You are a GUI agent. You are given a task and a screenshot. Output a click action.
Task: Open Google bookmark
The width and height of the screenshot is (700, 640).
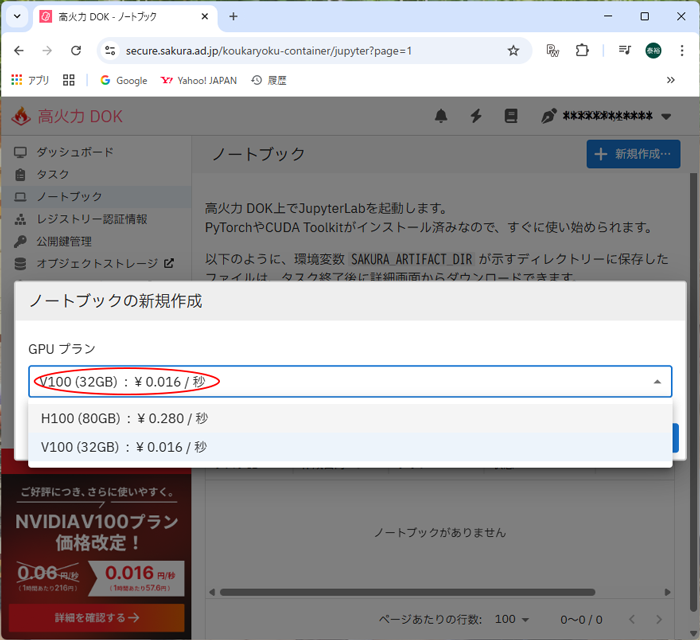click(x=124, y=80)
